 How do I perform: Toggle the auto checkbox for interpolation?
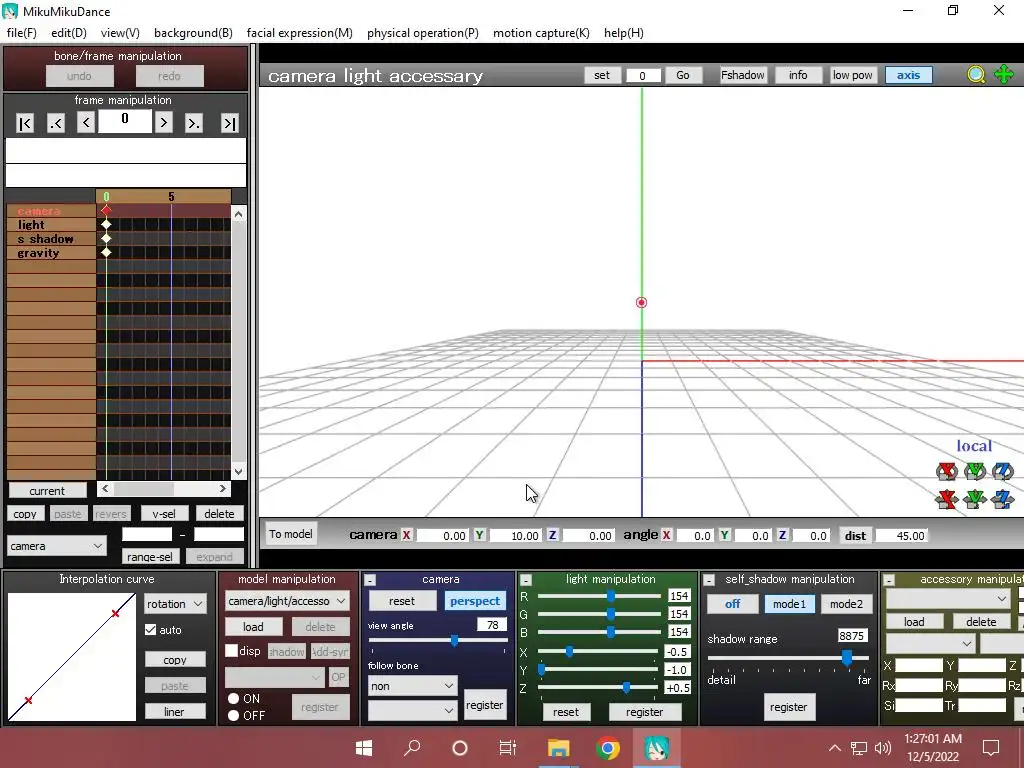[x=150, y=630]
